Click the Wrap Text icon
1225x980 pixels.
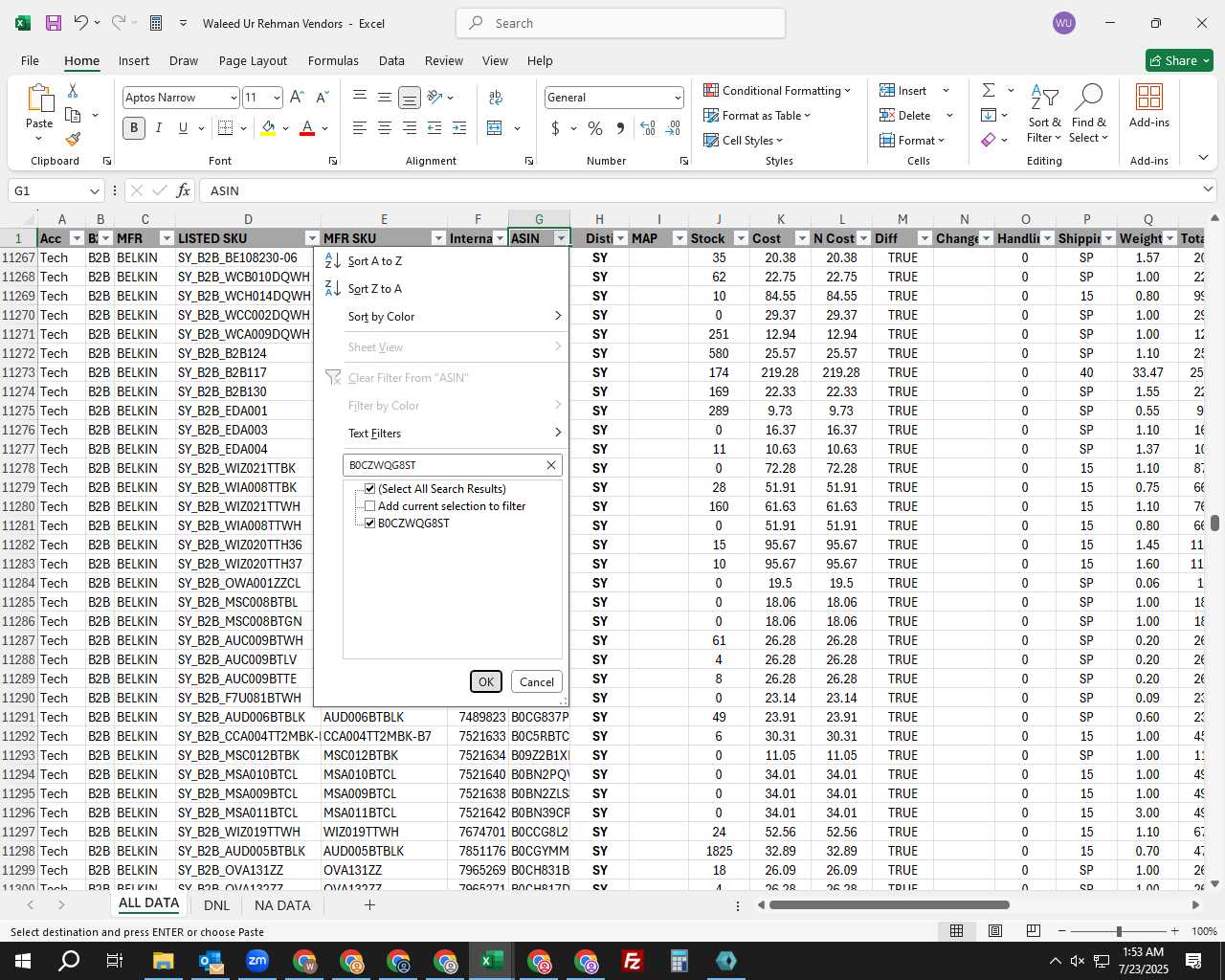pyautogui.click(x=496, y=97)
